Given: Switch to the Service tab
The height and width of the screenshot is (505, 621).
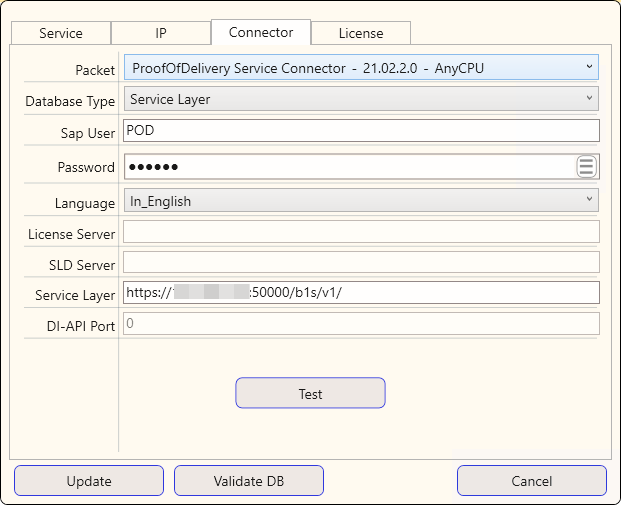Looking at the screenshot, I should tap(61, 33).
